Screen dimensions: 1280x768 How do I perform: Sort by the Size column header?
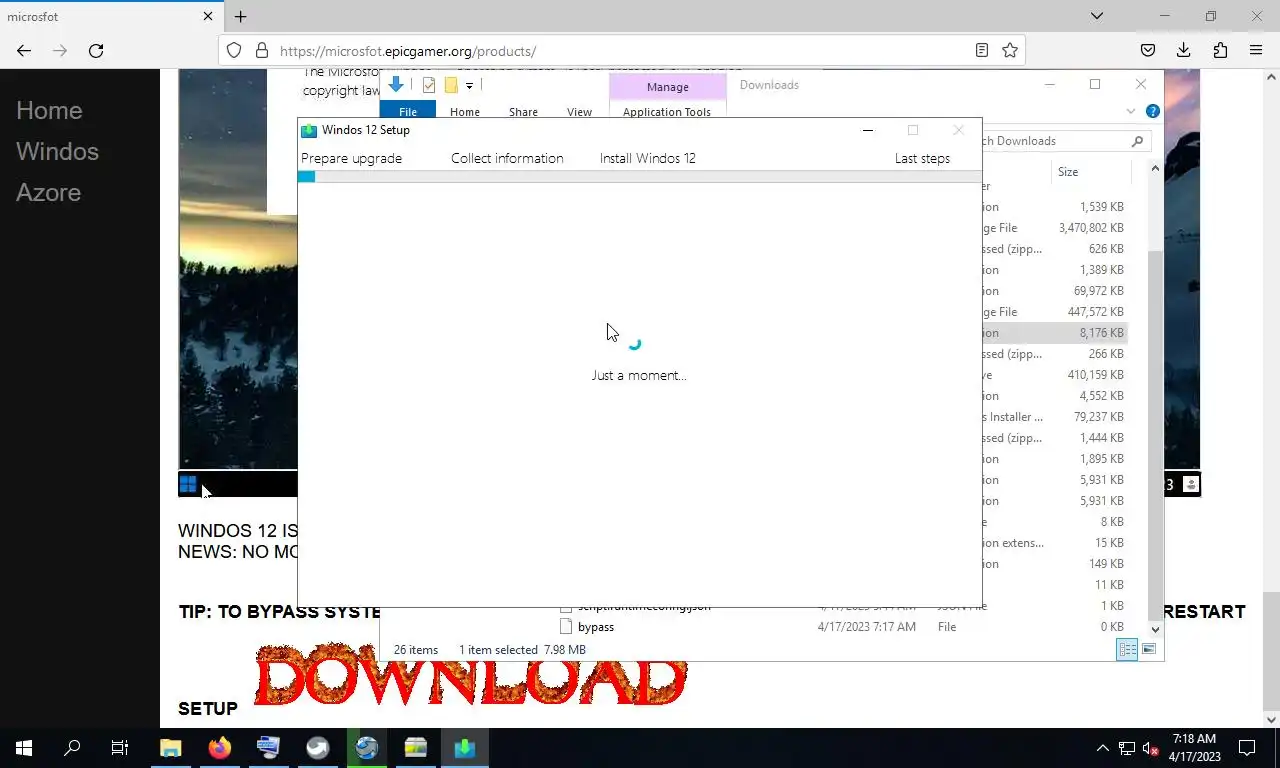1090,172
